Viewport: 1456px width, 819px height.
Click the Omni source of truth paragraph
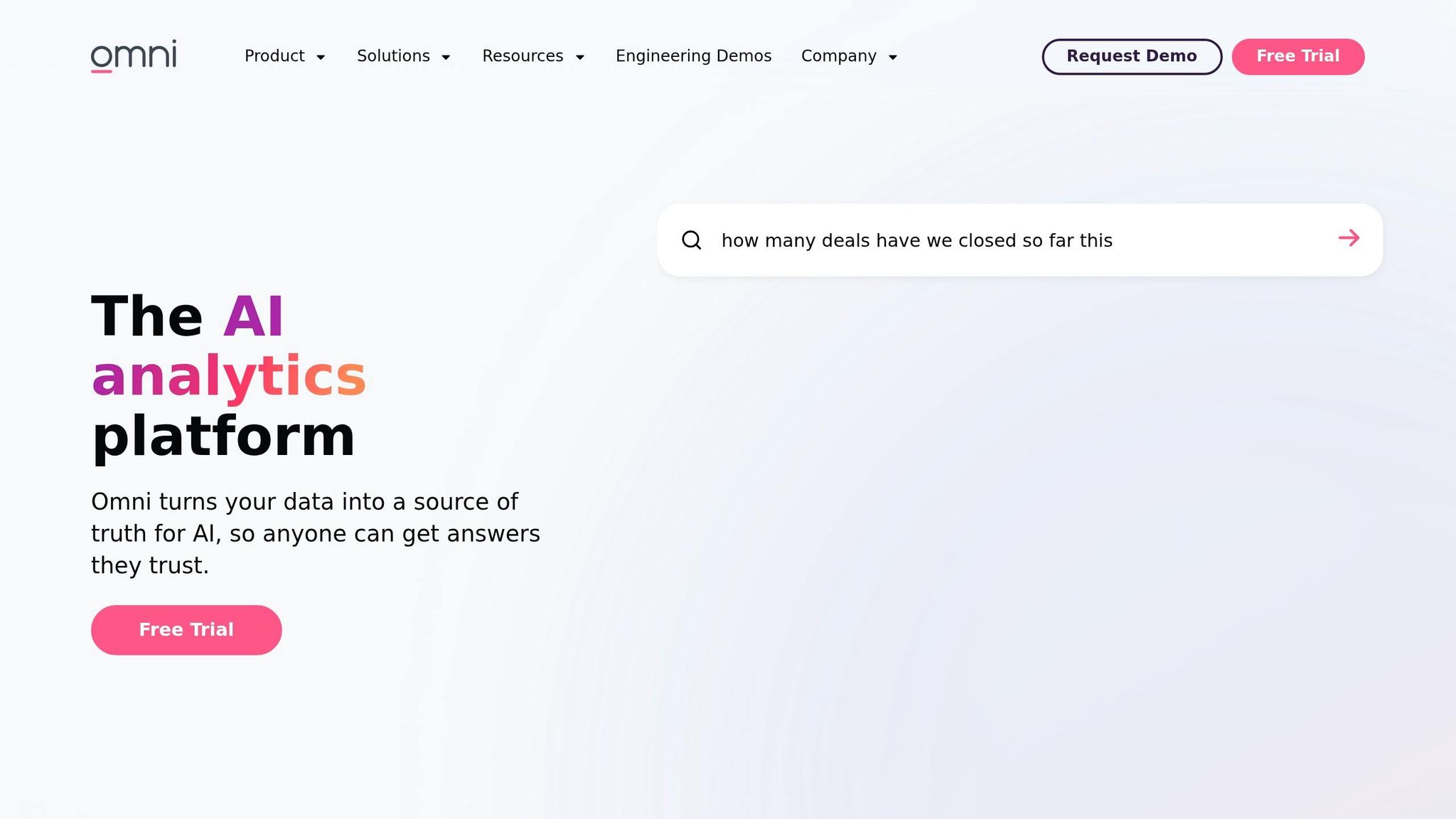tap(315, 533)
